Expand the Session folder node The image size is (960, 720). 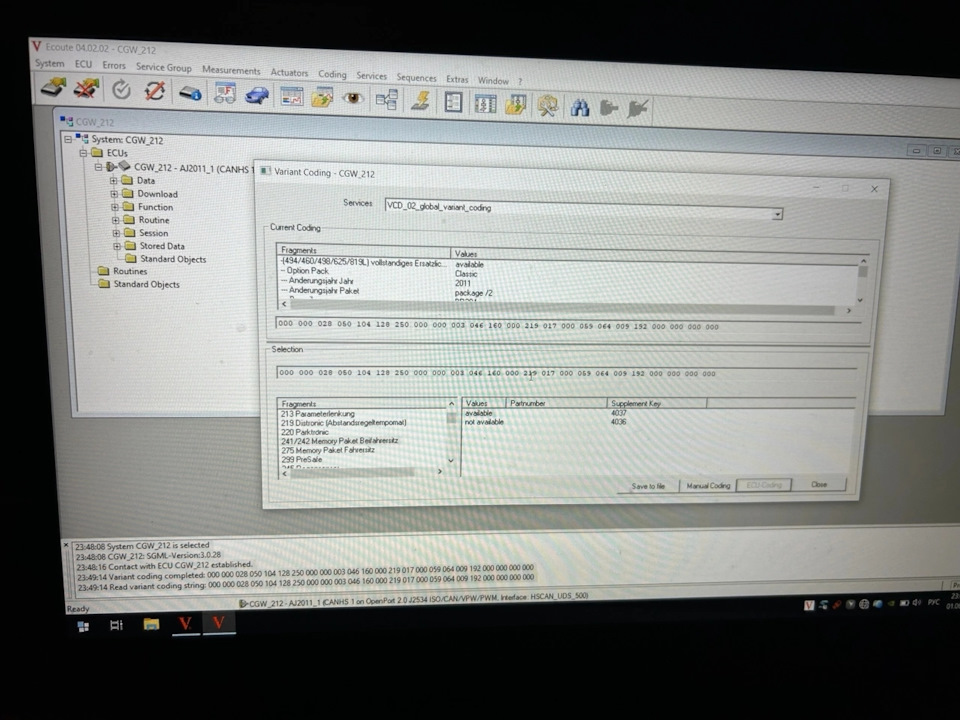click(x=116, y=233)
